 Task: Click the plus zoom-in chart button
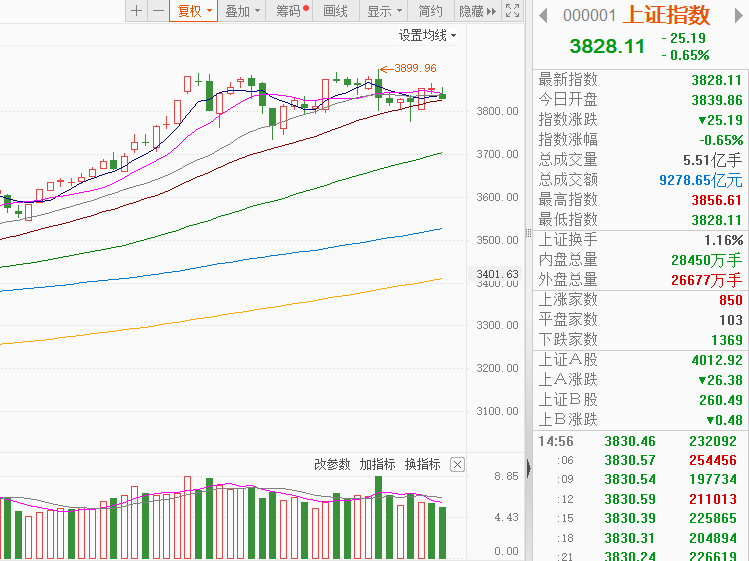click(x=136, y=11)
